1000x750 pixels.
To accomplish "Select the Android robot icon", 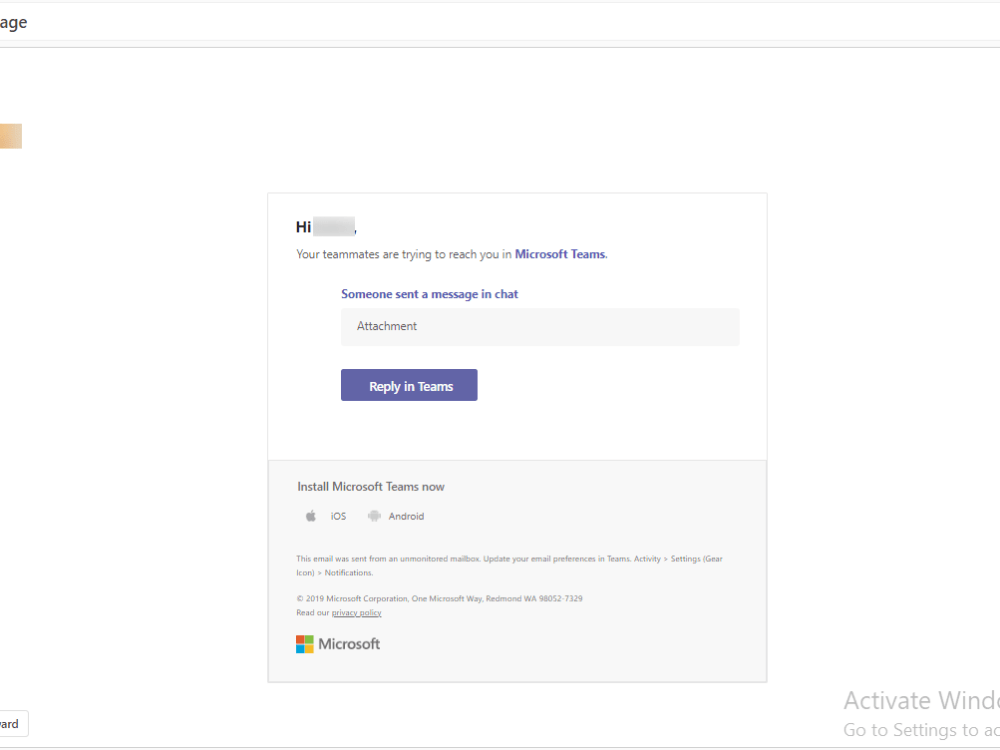I will (x=374, y=516).
